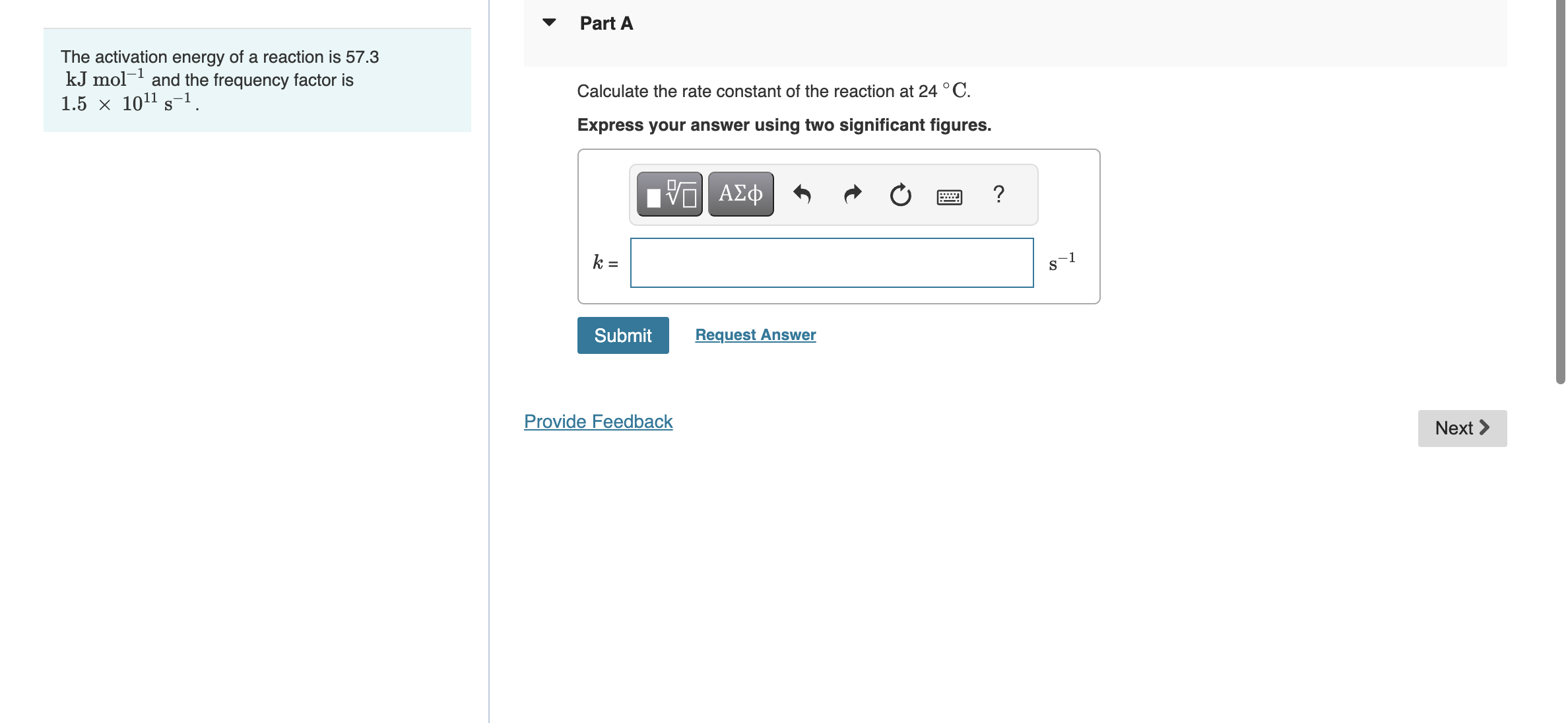1568x723 pixels.
Task: Click the Provide Feedback link
Action: click(x=597, y=419)
